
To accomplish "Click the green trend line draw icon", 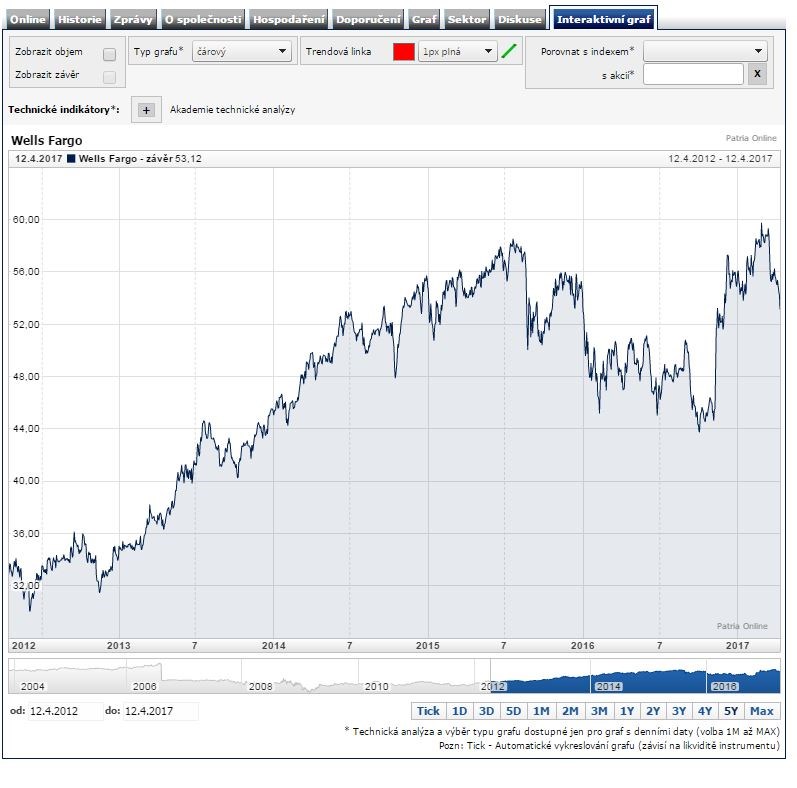I will pos(509,51).
